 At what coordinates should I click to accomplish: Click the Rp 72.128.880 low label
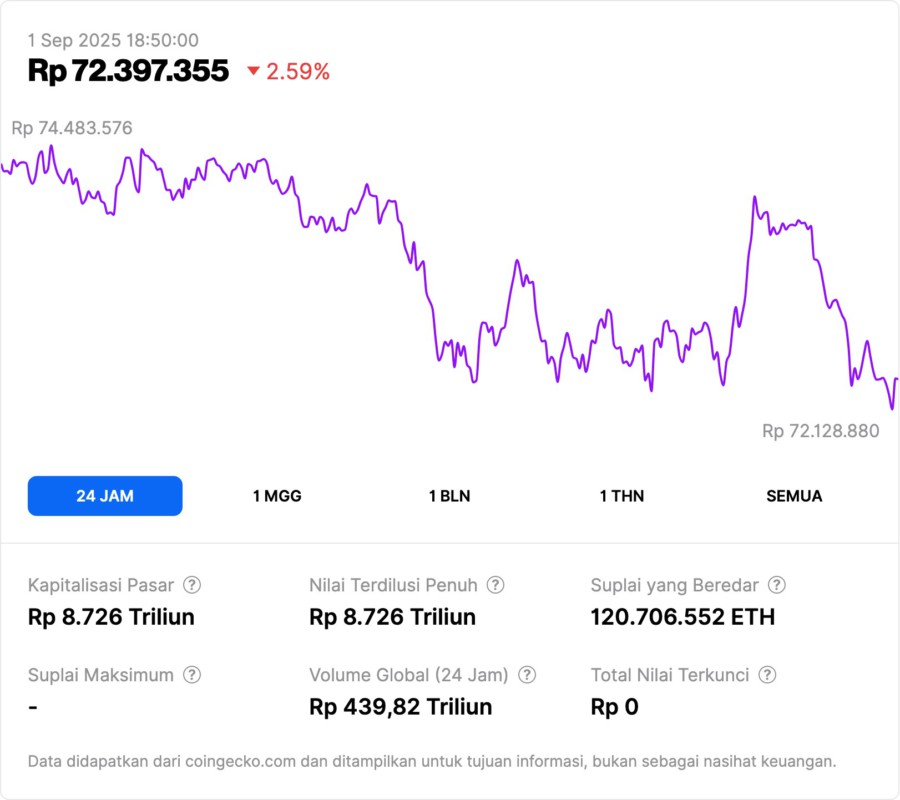(820, 431)
